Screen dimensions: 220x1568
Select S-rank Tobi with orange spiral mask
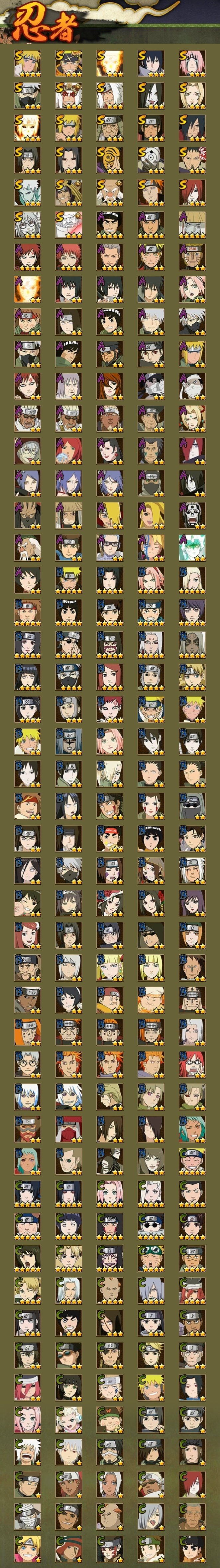109,160
